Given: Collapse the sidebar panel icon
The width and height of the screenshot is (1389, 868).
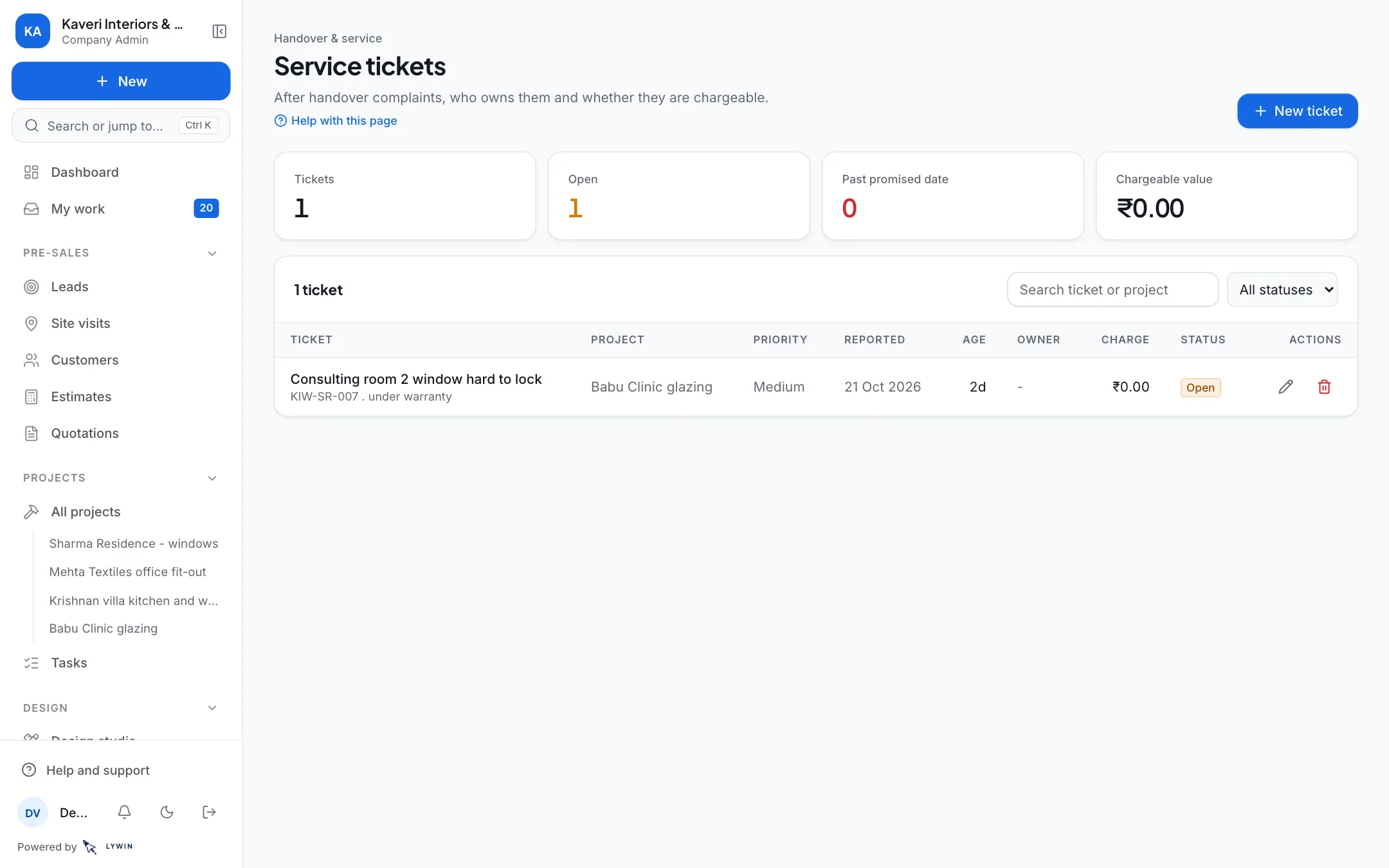Looking at the screenshot, I should tap(219, 32).
